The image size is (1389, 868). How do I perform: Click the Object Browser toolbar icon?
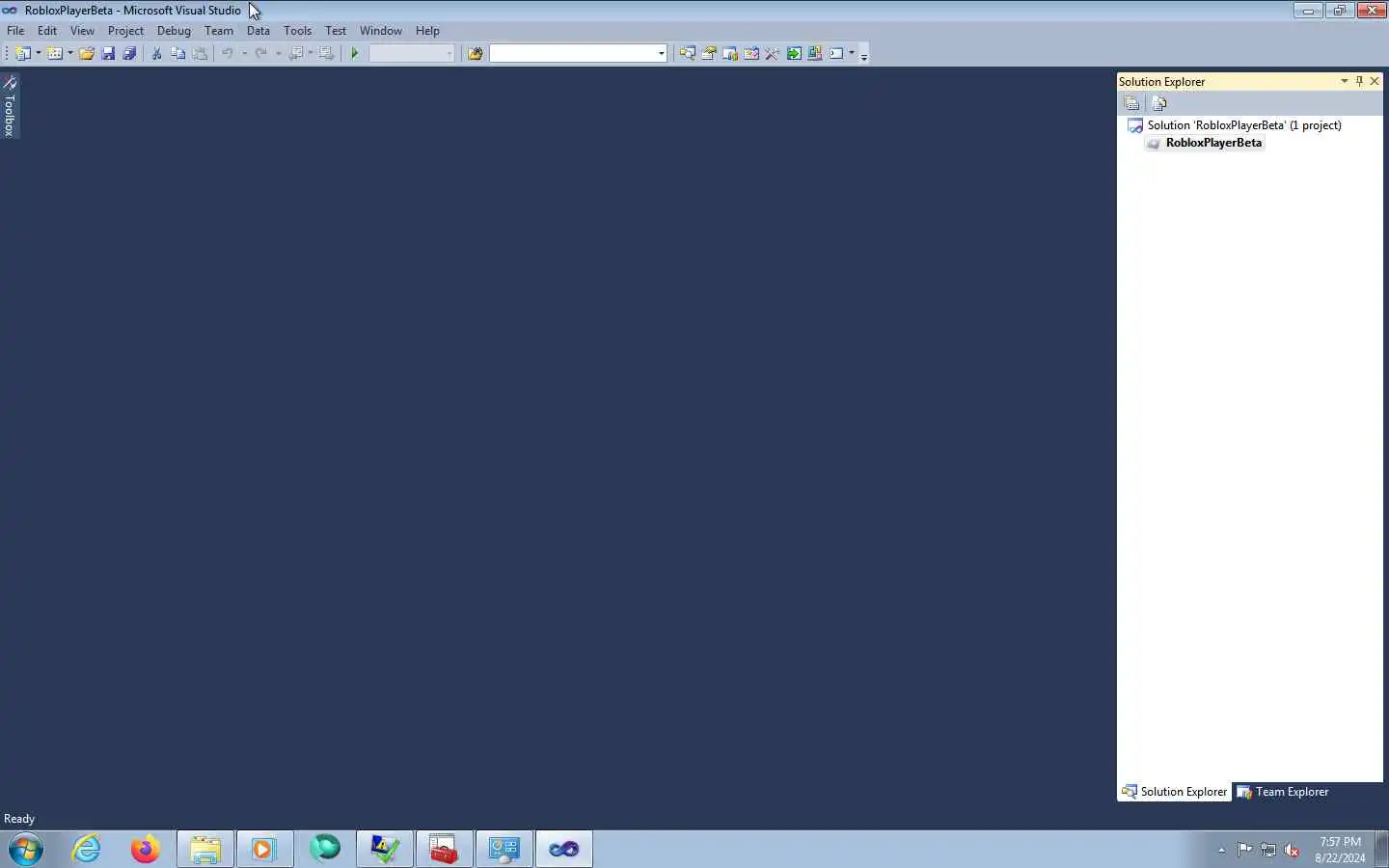750,53
